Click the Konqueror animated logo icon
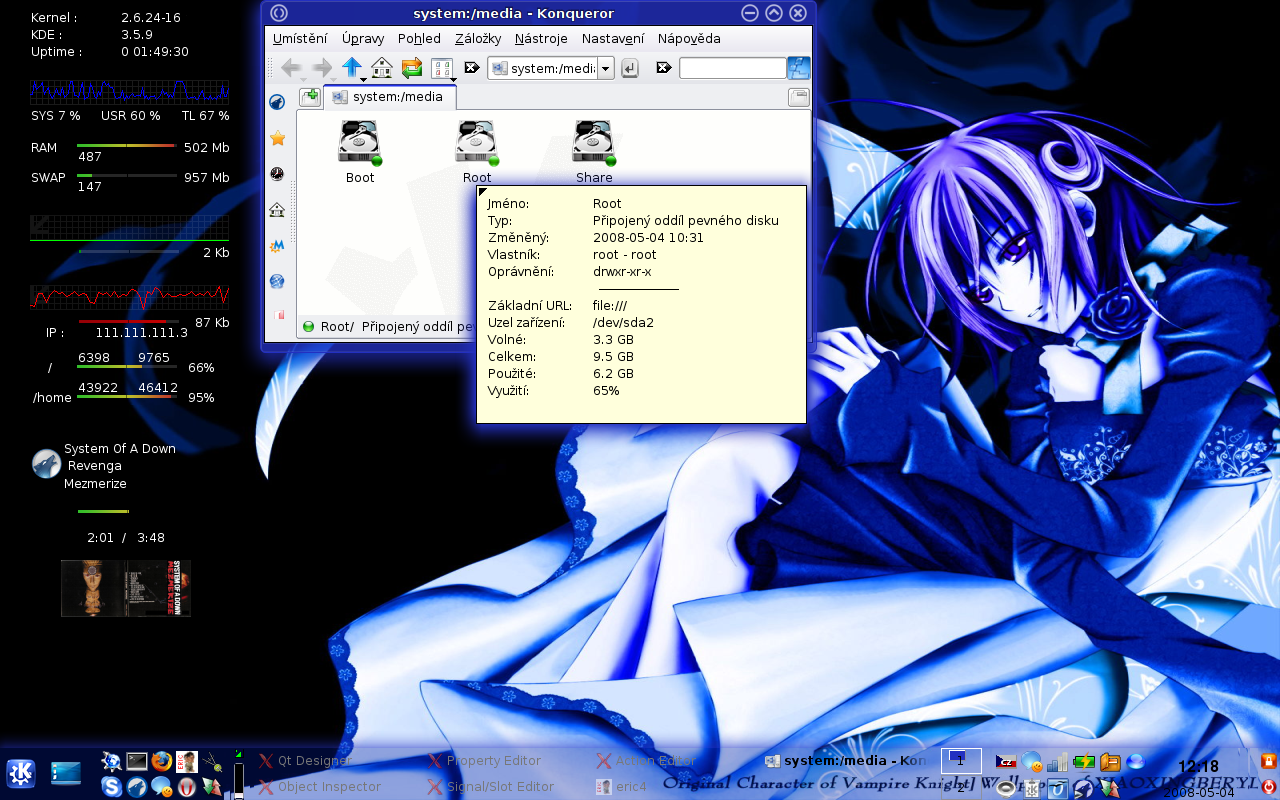 [x=798, y=68]
